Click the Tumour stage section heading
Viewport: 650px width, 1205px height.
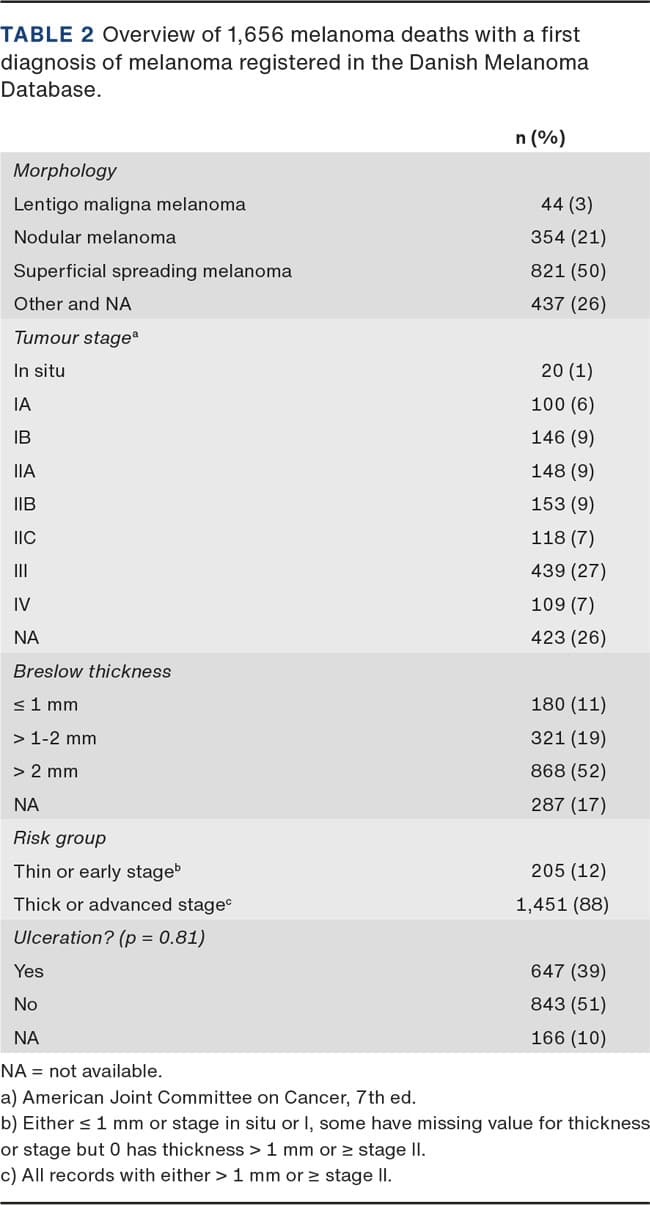[75, 337]
